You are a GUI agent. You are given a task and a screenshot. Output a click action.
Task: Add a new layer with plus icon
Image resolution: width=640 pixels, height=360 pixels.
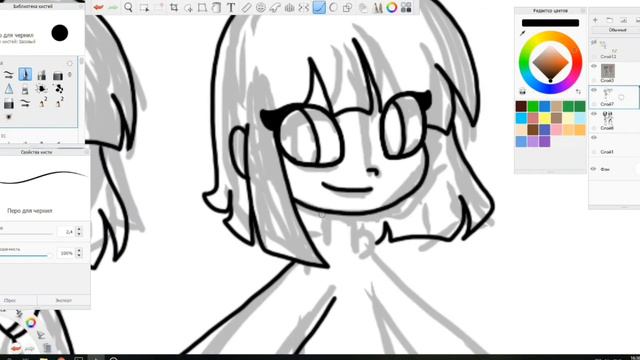(x=595, y=20)
